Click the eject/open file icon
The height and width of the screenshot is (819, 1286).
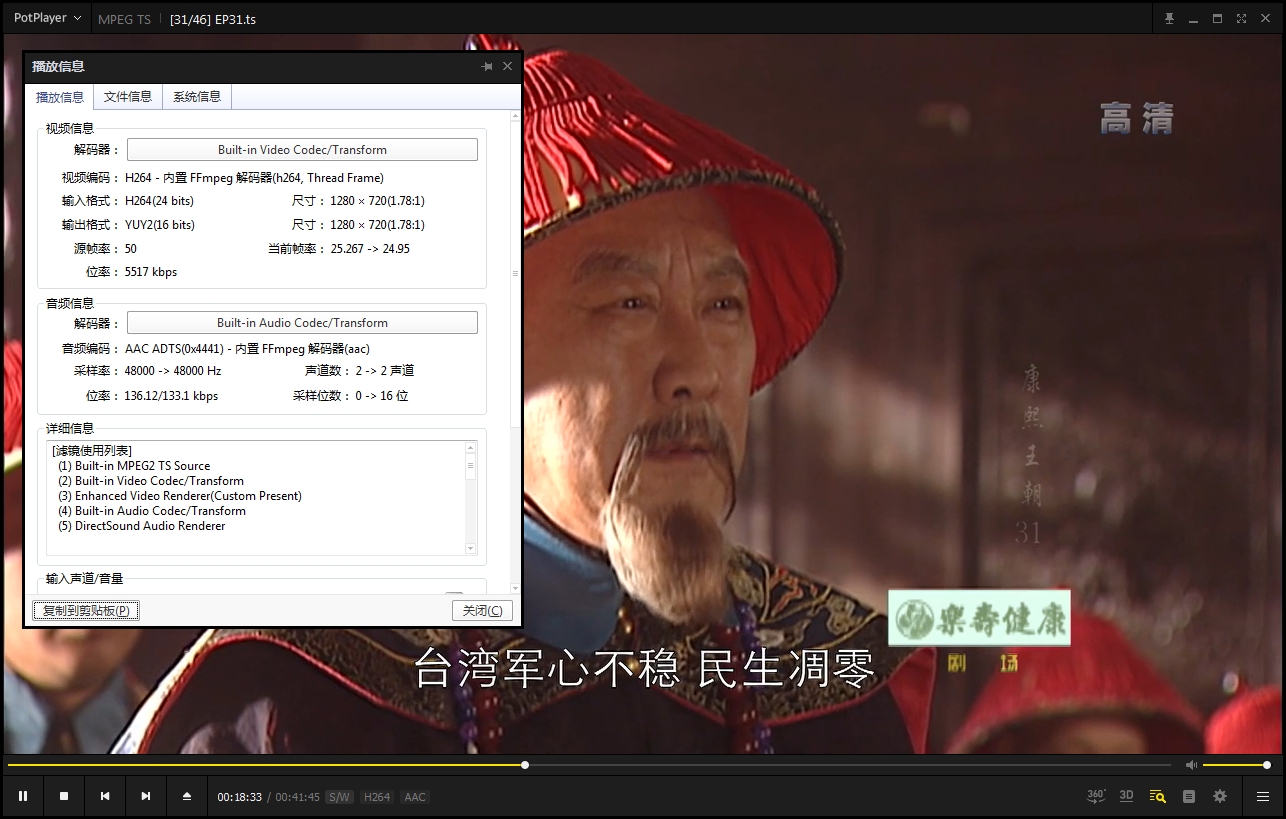coord(187,796)
